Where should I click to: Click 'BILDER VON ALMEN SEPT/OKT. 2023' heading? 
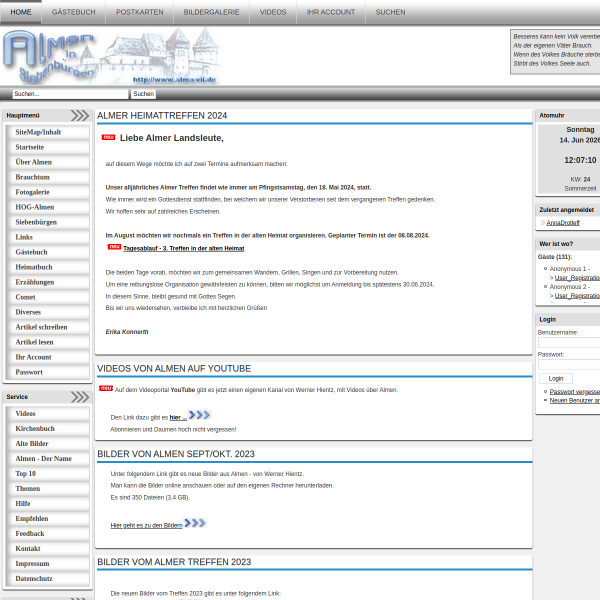[x=176, y=454]
